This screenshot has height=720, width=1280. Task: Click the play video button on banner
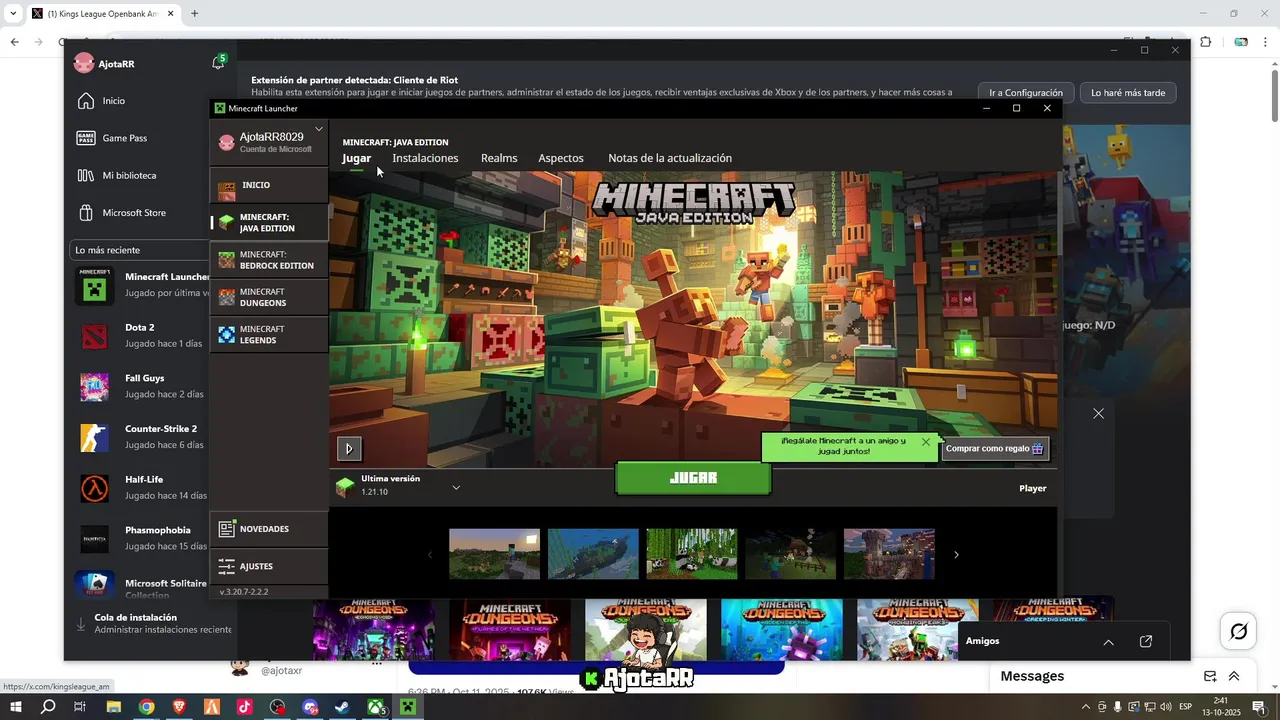349,448
